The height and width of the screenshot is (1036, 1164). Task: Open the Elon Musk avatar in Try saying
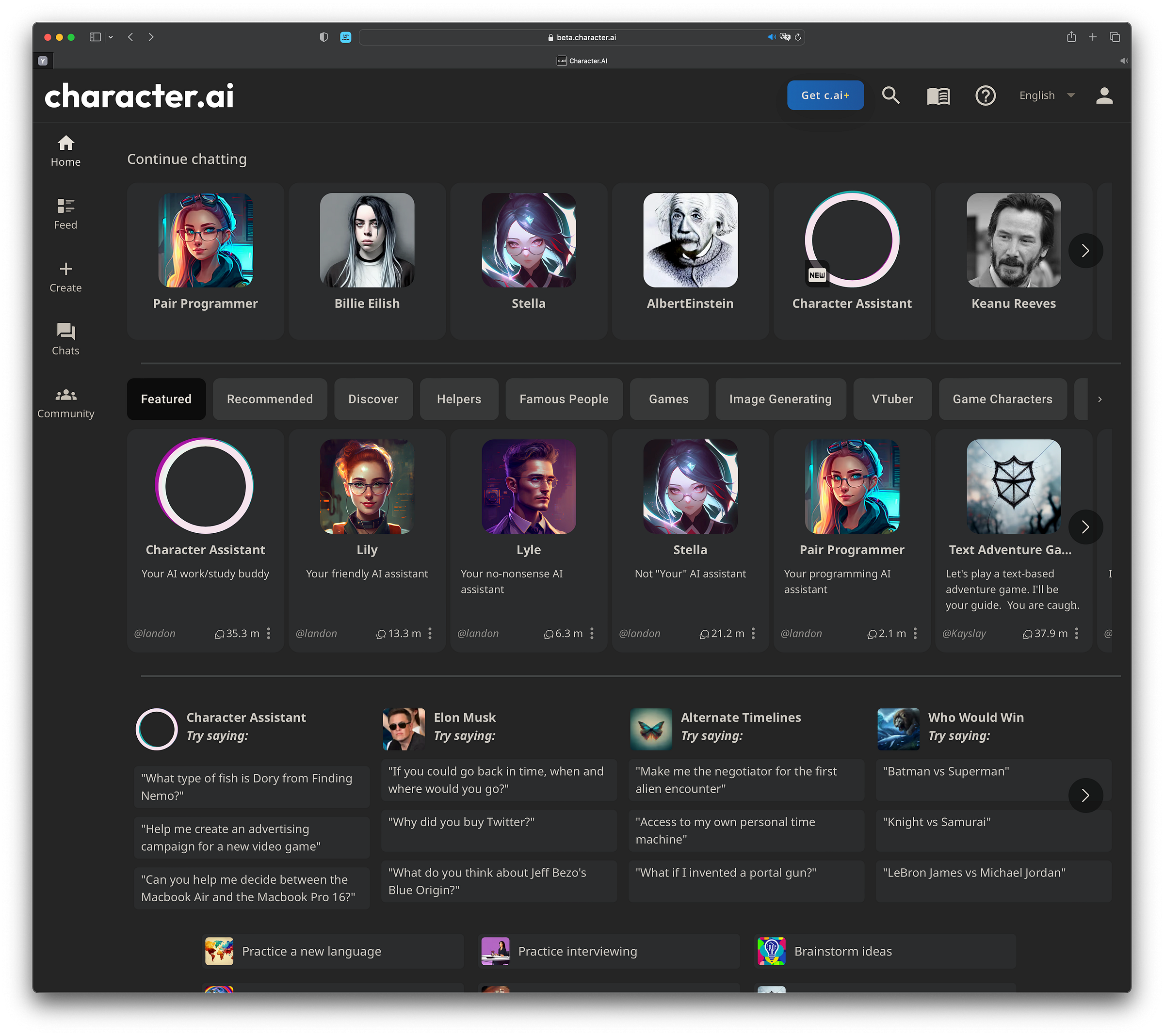(404, 729)
